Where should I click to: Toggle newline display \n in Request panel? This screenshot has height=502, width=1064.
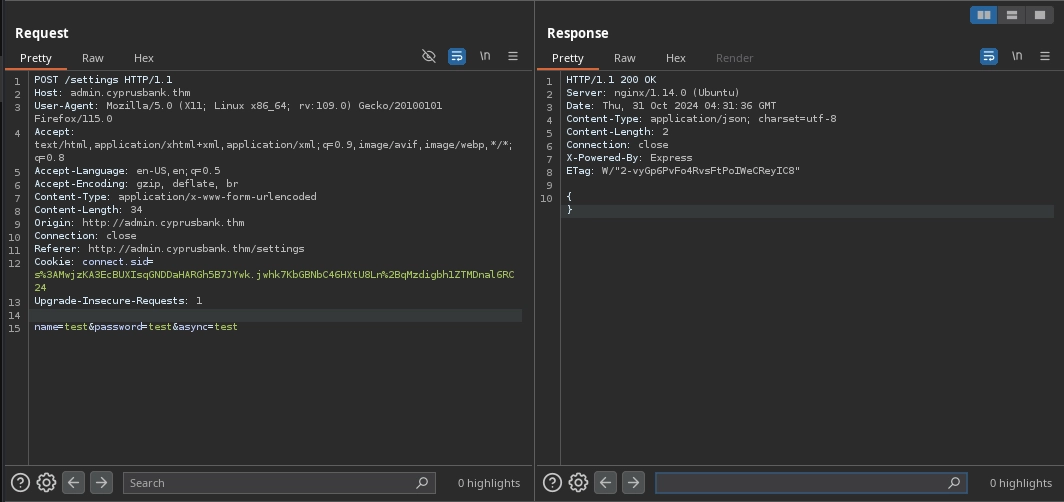485,57
